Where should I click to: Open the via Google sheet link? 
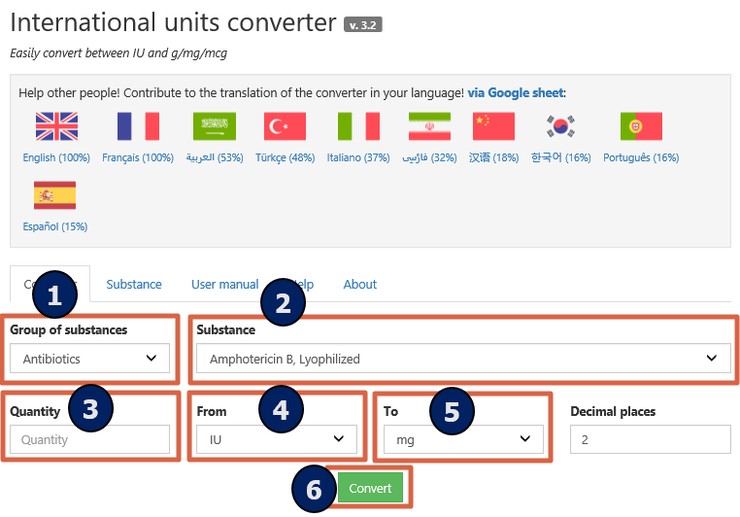[516, 92]
